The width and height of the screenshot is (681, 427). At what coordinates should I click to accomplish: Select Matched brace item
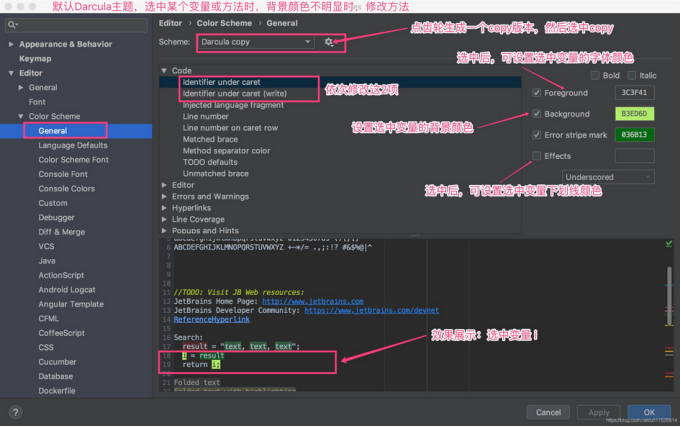point(210,139)
